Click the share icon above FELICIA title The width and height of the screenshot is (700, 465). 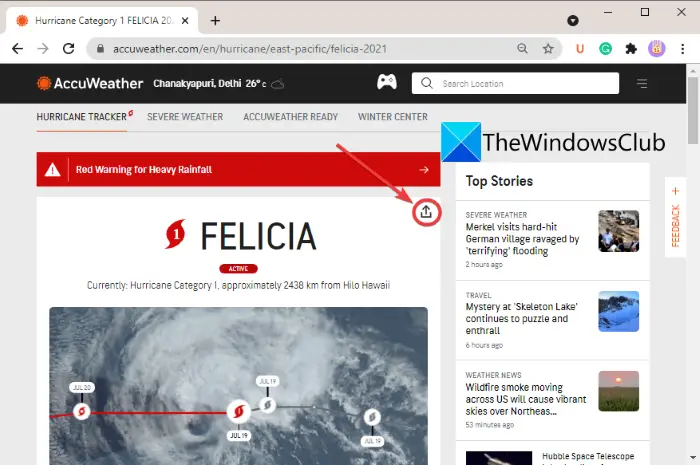(x=426, y=212)
